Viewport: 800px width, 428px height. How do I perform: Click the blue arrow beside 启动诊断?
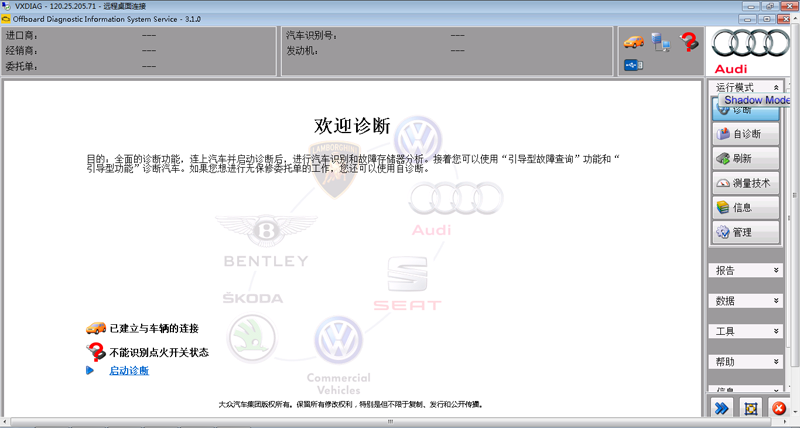click(90, 370)
